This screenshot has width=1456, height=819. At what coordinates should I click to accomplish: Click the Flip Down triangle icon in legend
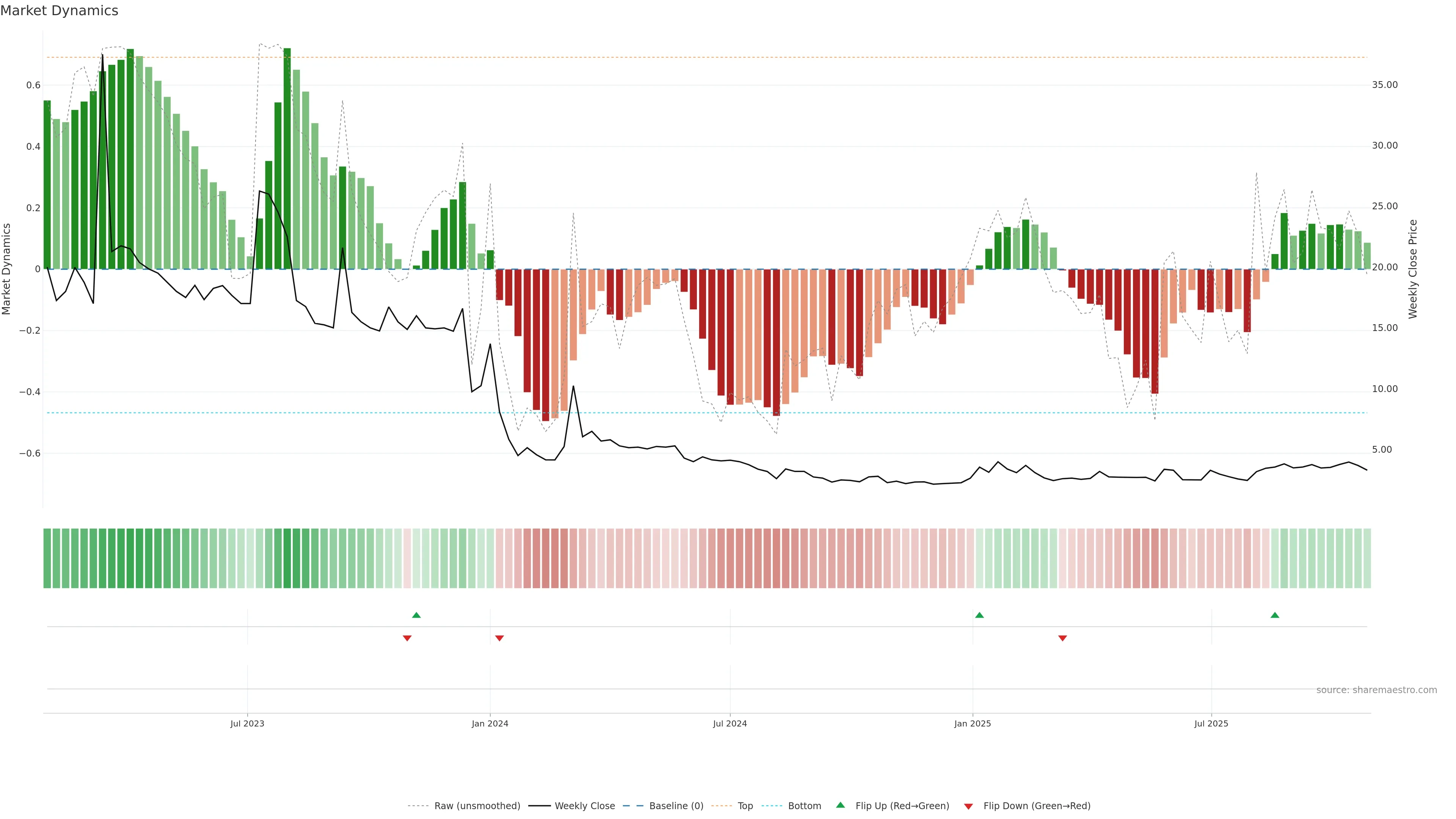[x=968, y=806]
